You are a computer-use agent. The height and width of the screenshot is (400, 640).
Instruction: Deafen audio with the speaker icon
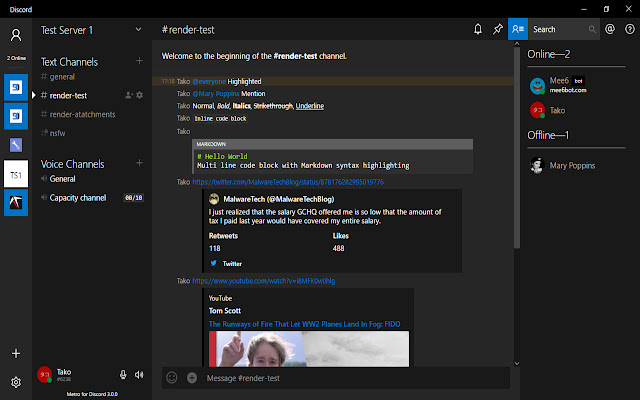[x=139, y=375]
